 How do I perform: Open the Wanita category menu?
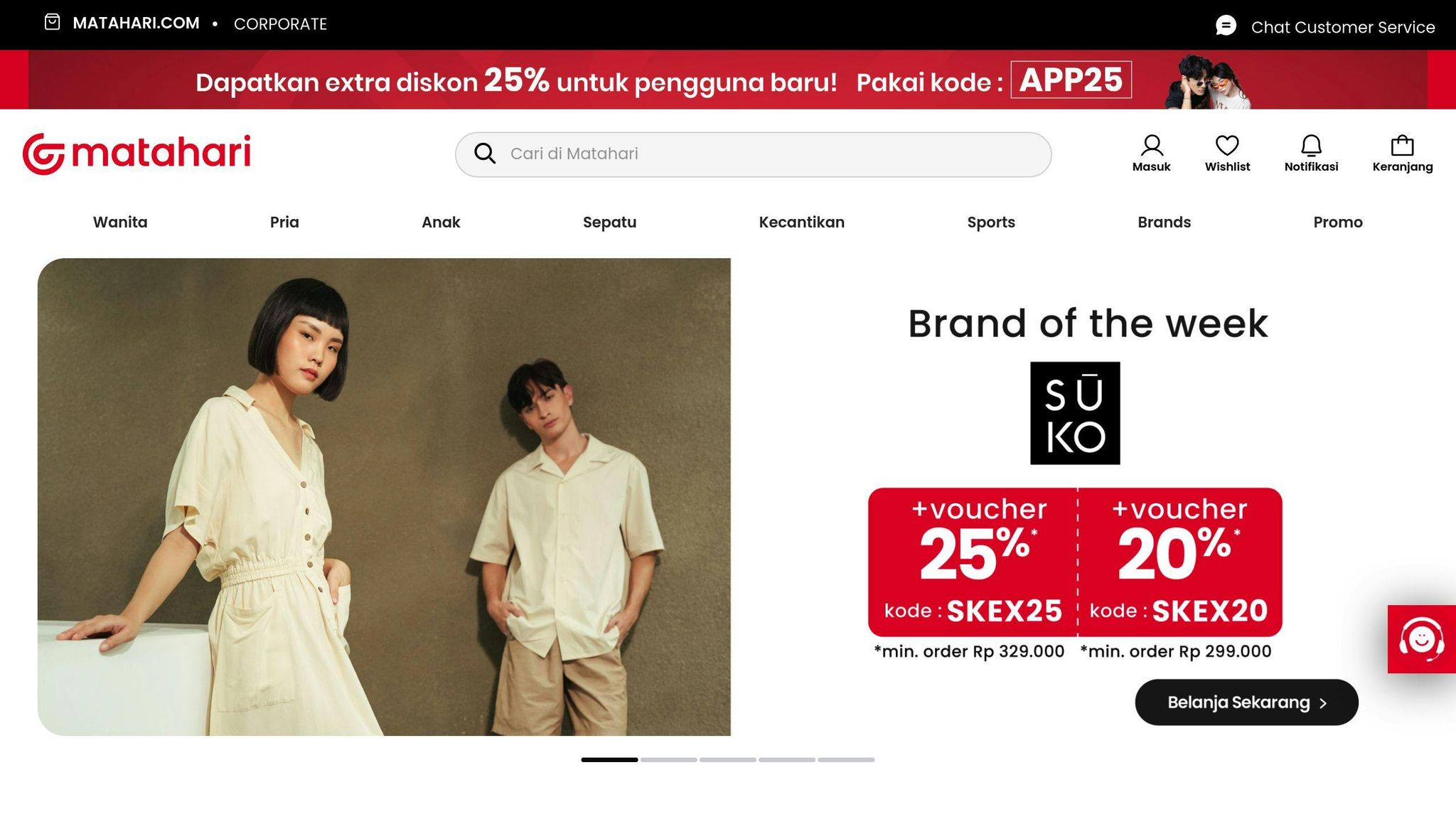tap(120, 222)
